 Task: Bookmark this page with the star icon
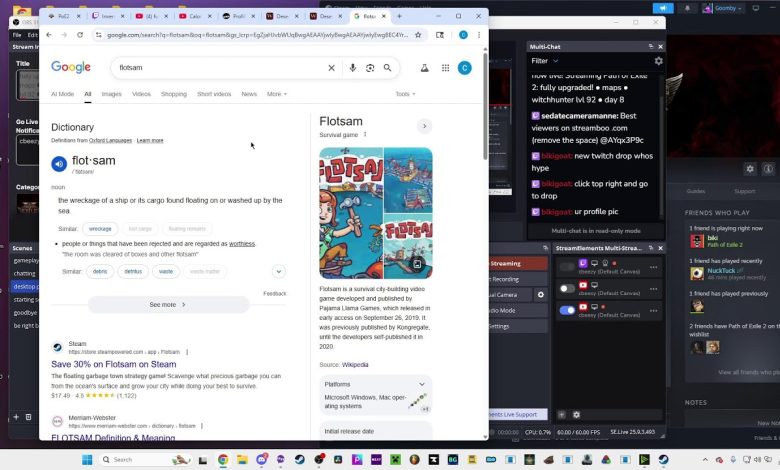419,35
